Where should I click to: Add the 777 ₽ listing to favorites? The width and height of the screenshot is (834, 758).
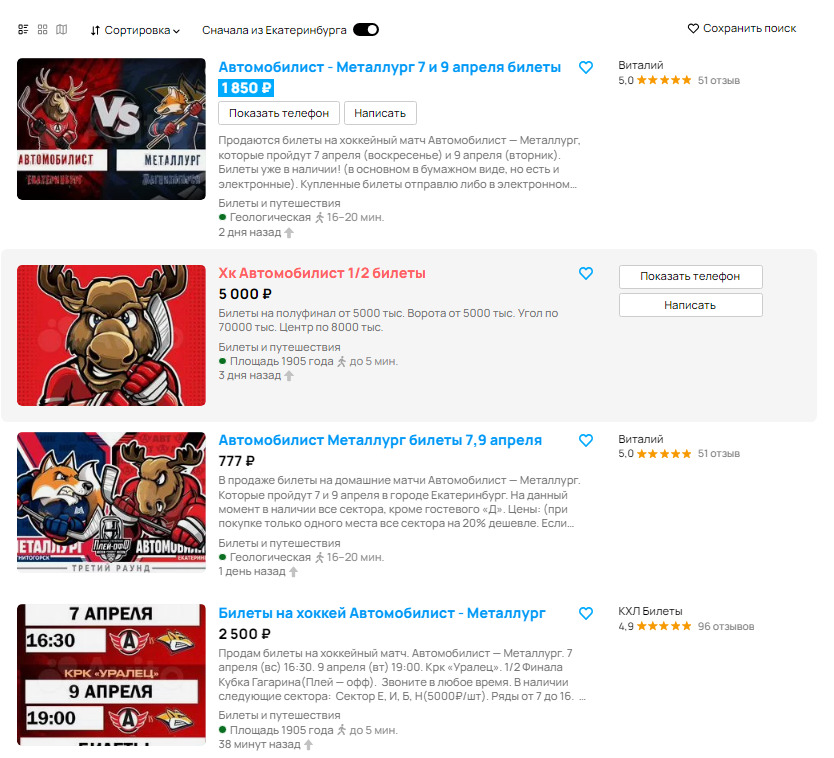pyautogui.click(x=586, y=440)
